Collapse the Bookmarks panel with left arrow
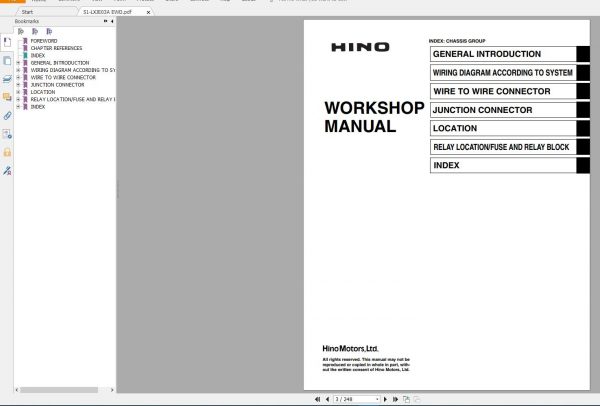 point(112,21)
